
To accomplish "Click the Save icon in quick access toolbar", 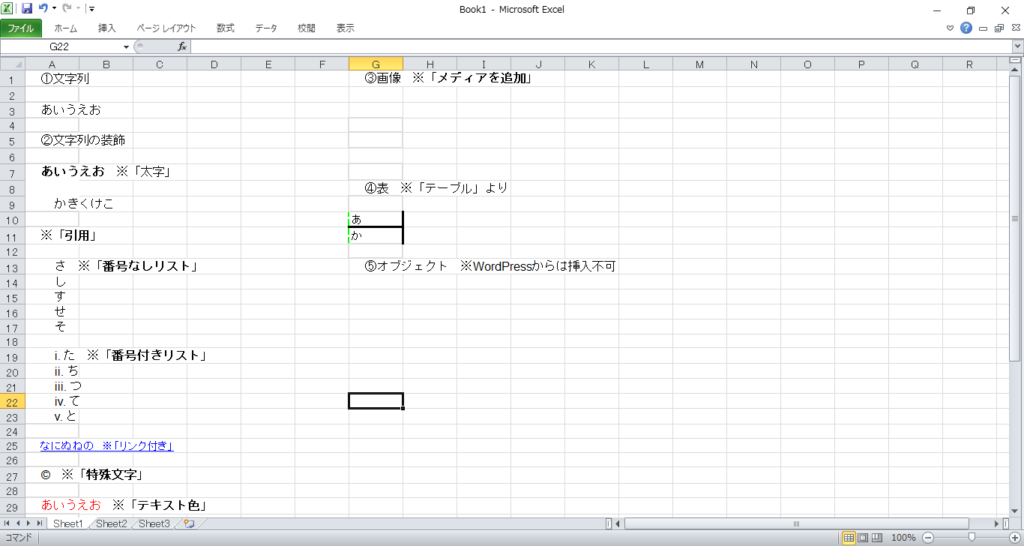I will (x=27, y=8).
